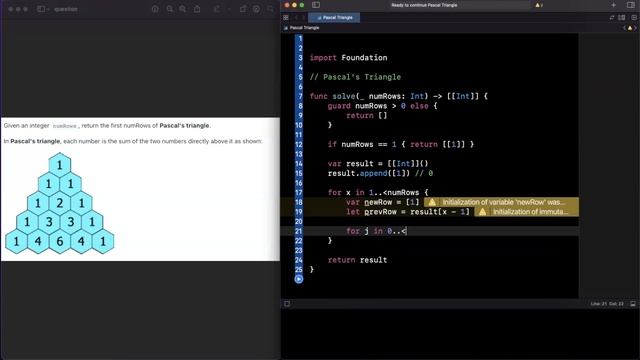Share the image from Preview toolbar

(197, 9)
